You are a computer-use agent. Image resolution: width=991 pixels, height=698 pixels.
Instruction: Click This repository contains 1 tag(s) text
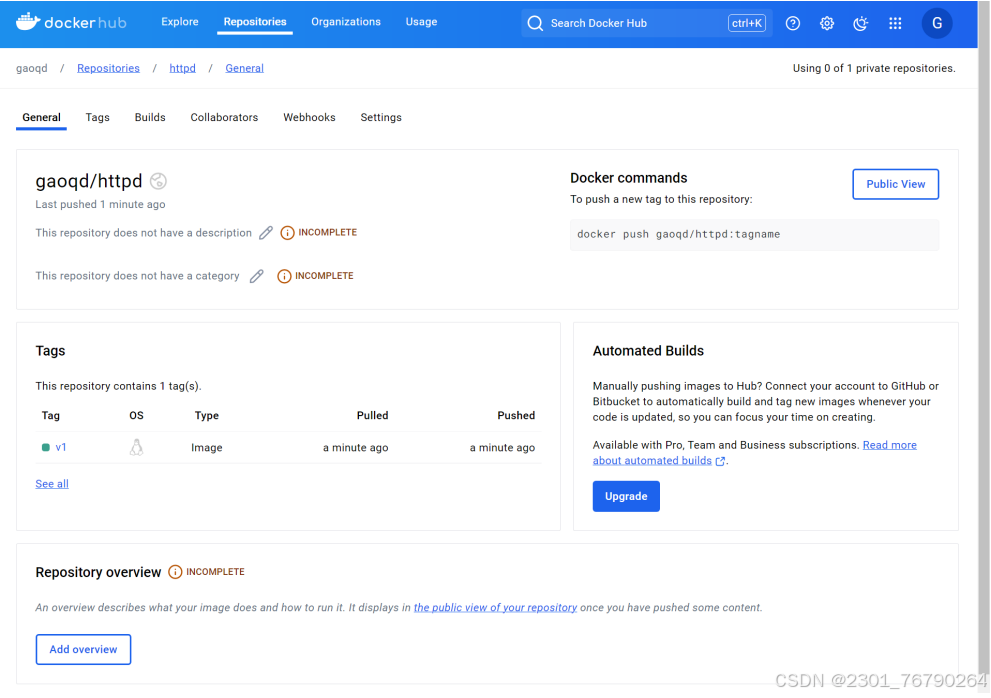click(118, 386)
